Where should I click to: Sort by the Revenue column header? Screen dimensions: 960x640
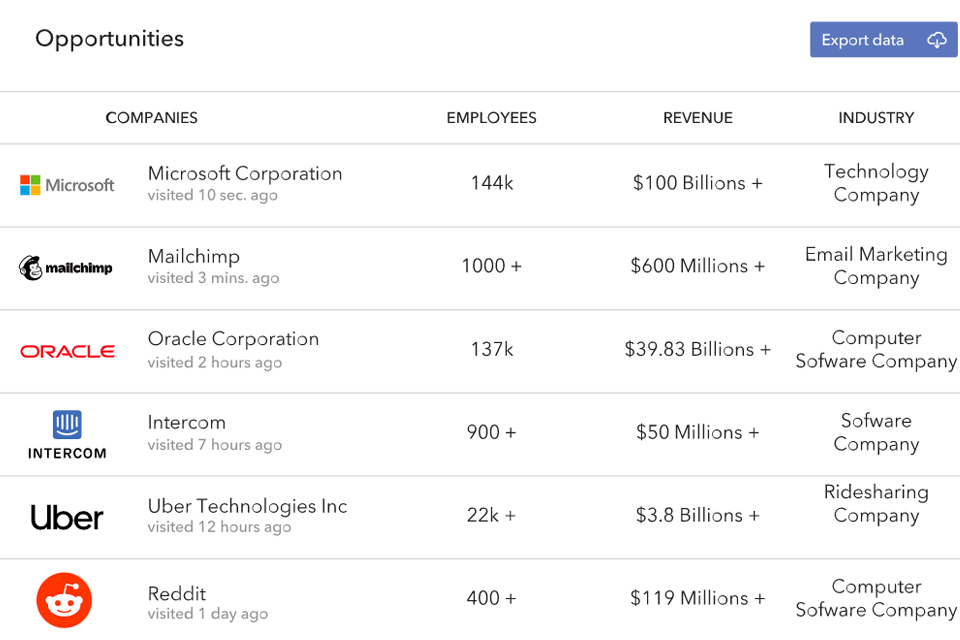click(698, 118)
